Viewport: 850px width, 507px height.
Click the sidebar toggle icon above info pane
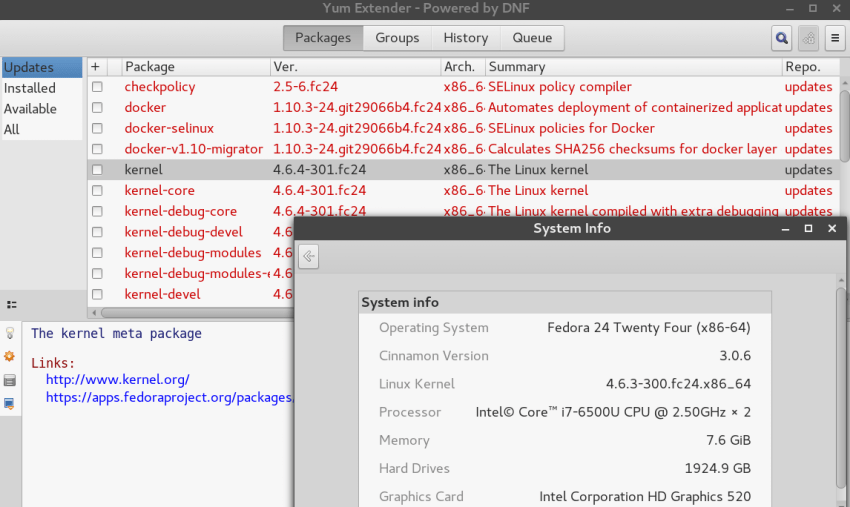[11, 305]
